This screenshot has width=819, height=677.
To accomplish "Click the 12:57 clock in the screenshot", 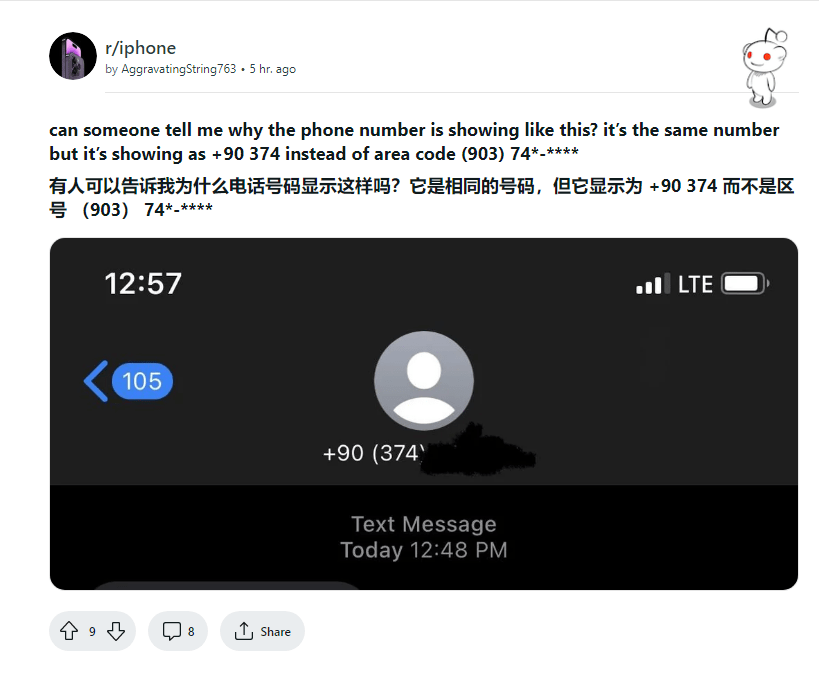I will click(143, 284).
